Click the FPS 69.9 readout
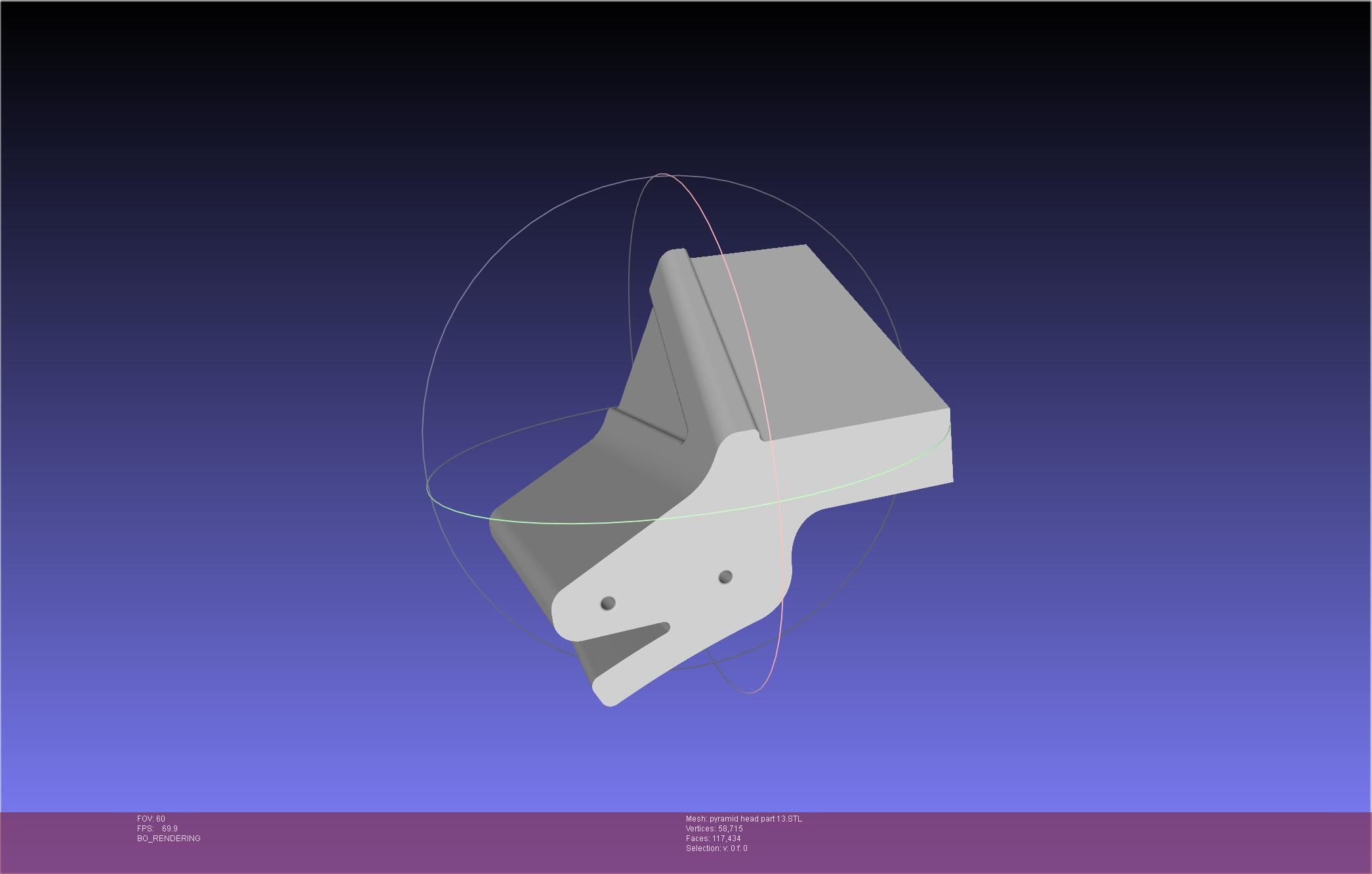 157,829
